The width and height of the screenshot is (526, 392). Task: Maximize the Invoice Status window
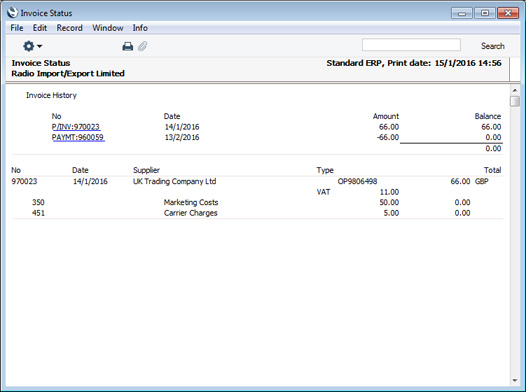point(485,13)
